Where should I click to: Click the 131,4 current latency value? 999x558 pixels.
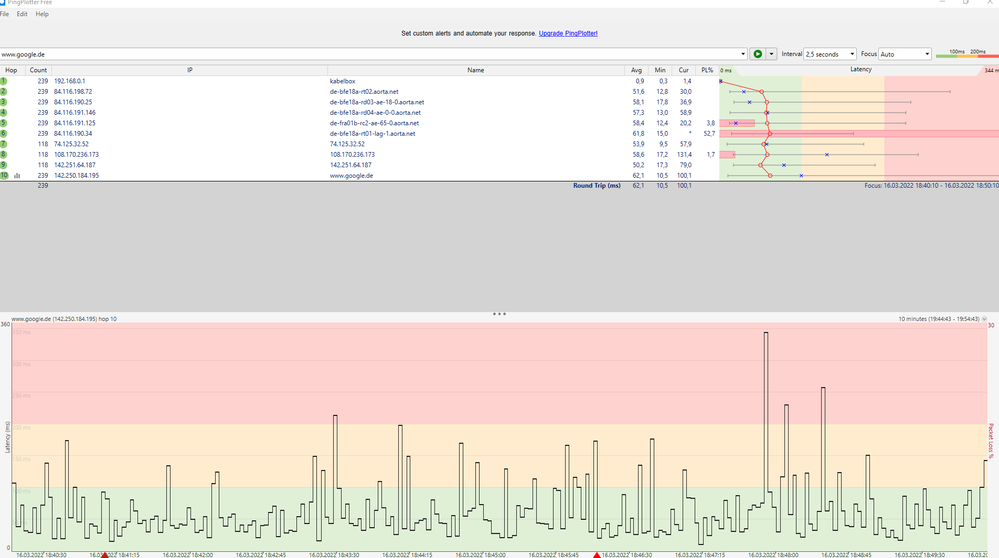tap(684, 154)
